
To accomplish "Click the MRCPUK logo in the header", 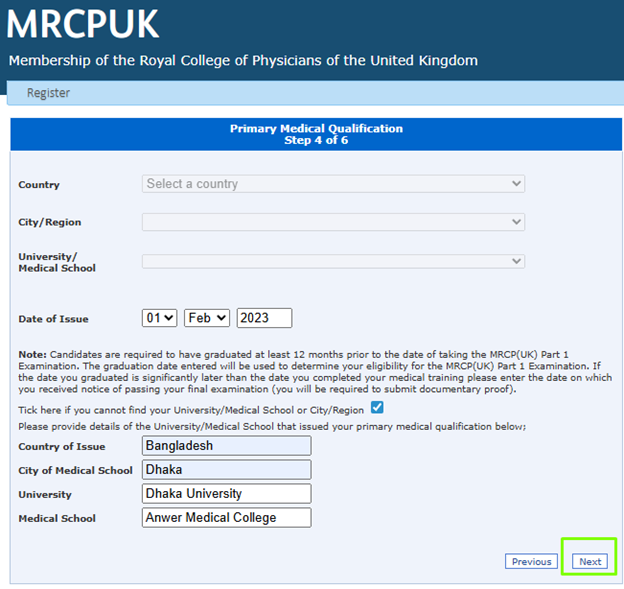I will click(83, 24).
